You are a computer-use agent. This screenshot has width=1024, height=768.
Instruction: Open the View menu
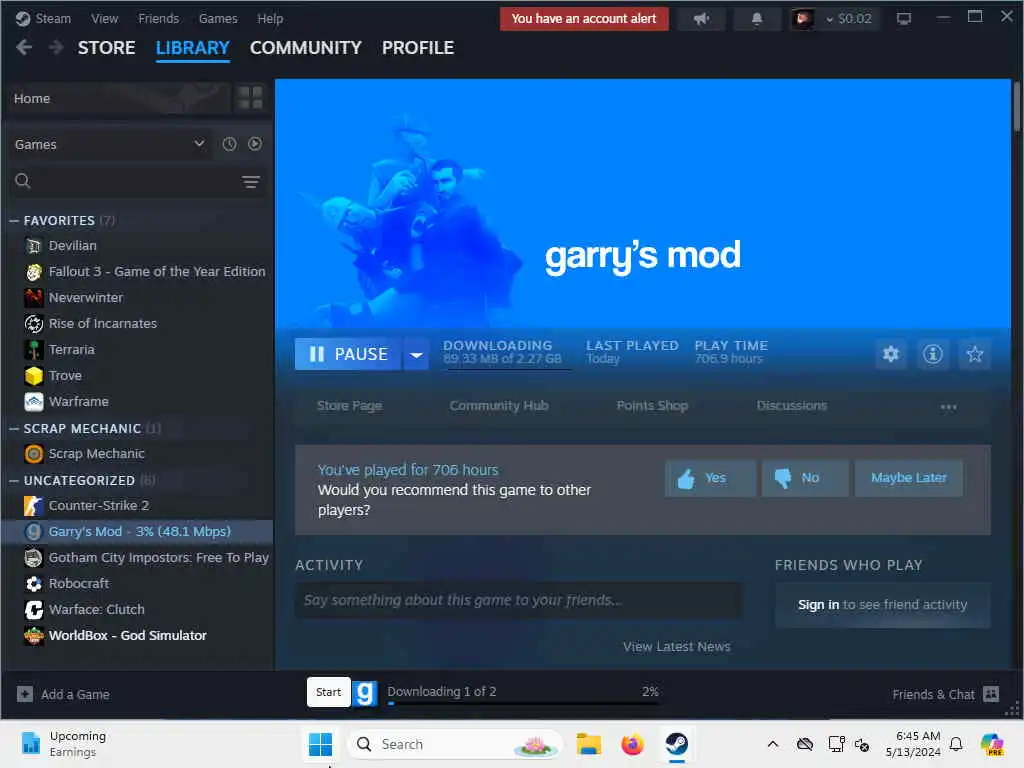[x=104, y=18]
